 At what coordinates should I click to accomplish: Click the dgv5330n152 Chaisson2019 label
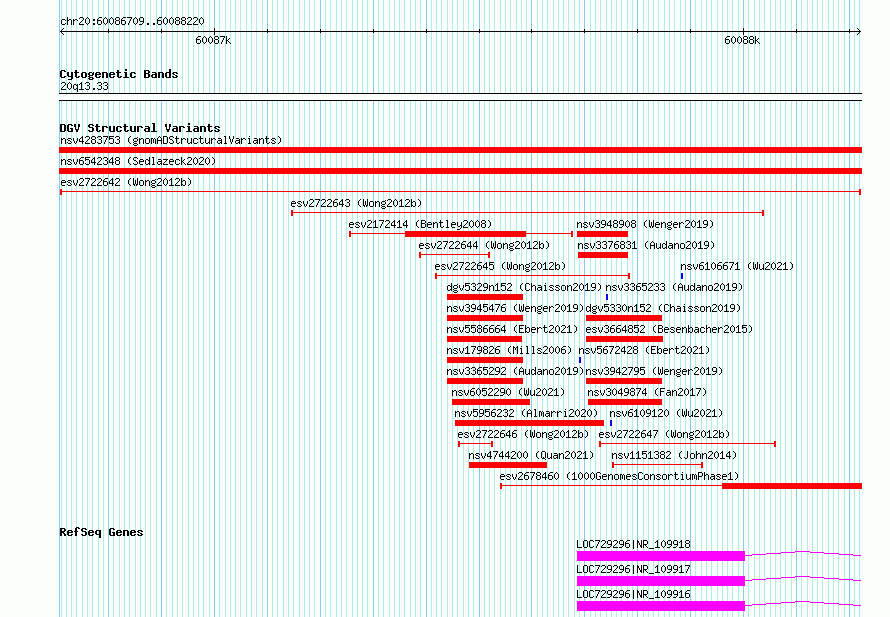coord(663,308)
